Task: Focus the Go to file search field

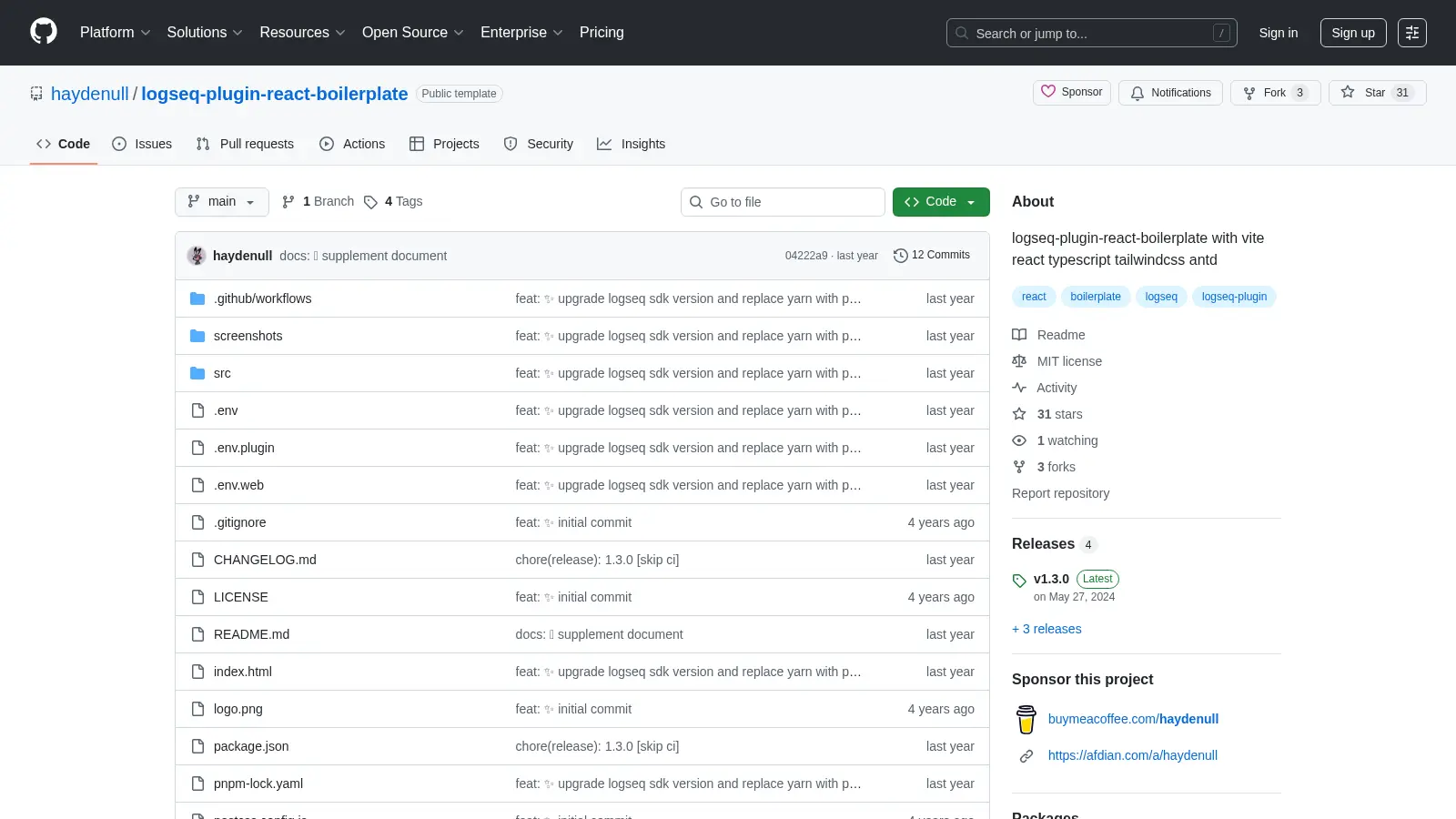Action: click(x=783, y=202)
